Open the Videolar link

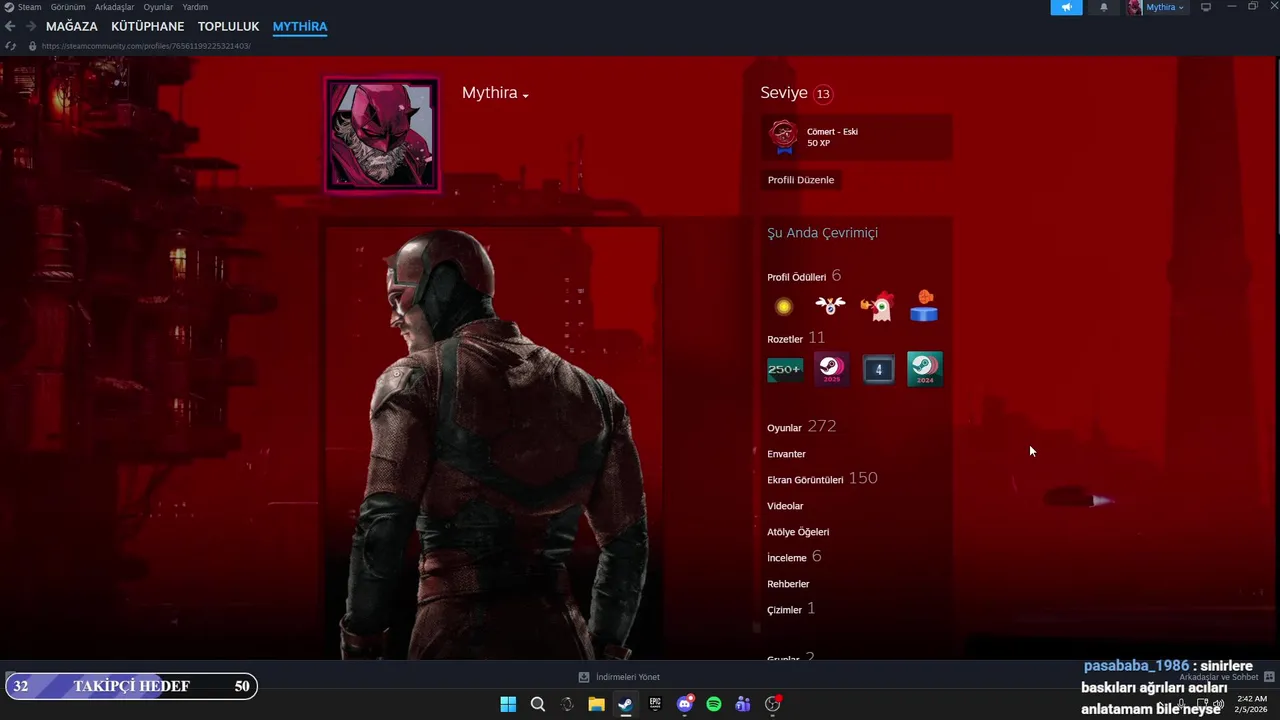click(785, 506)
